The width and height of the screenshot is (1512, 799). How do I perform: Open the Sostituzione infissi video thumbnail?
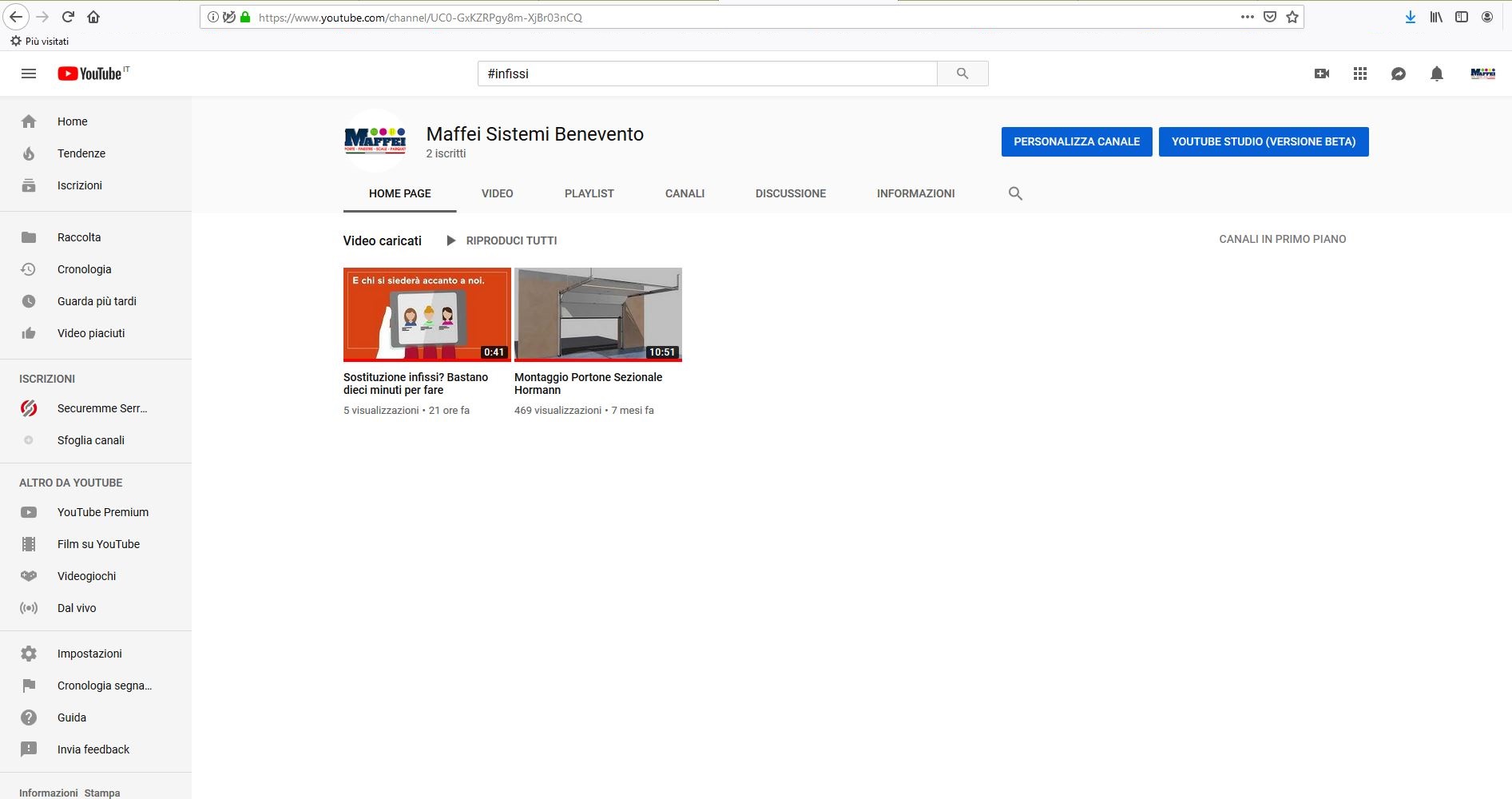[427, 315]
